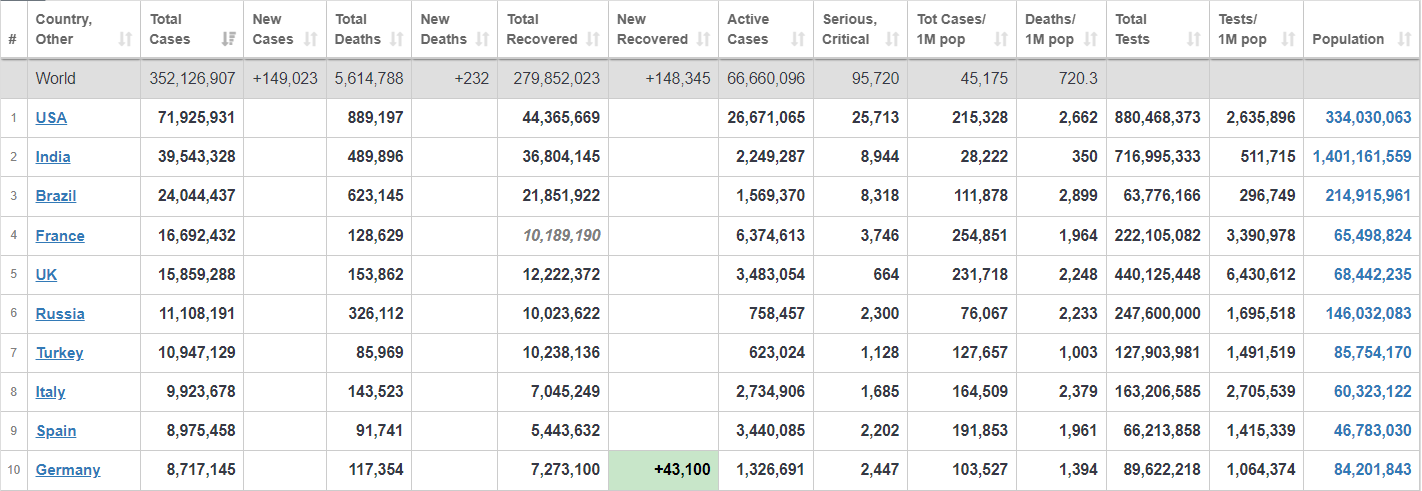This screenshot has height=491, width=1422.
Task: Sort by Serious, Critical arrows
Action: click(893, 40)
